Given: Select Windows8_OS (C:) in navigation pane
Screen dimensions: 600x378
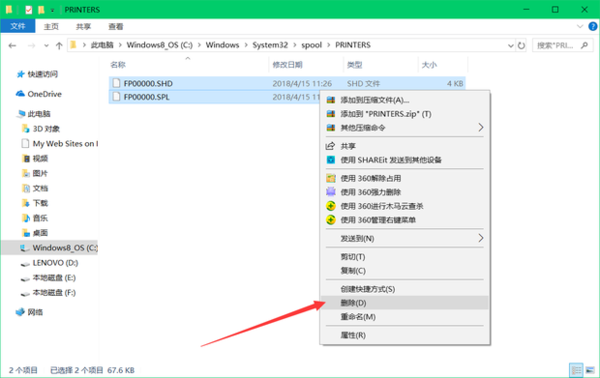Looking at the screenshot, I should point(50,248).
